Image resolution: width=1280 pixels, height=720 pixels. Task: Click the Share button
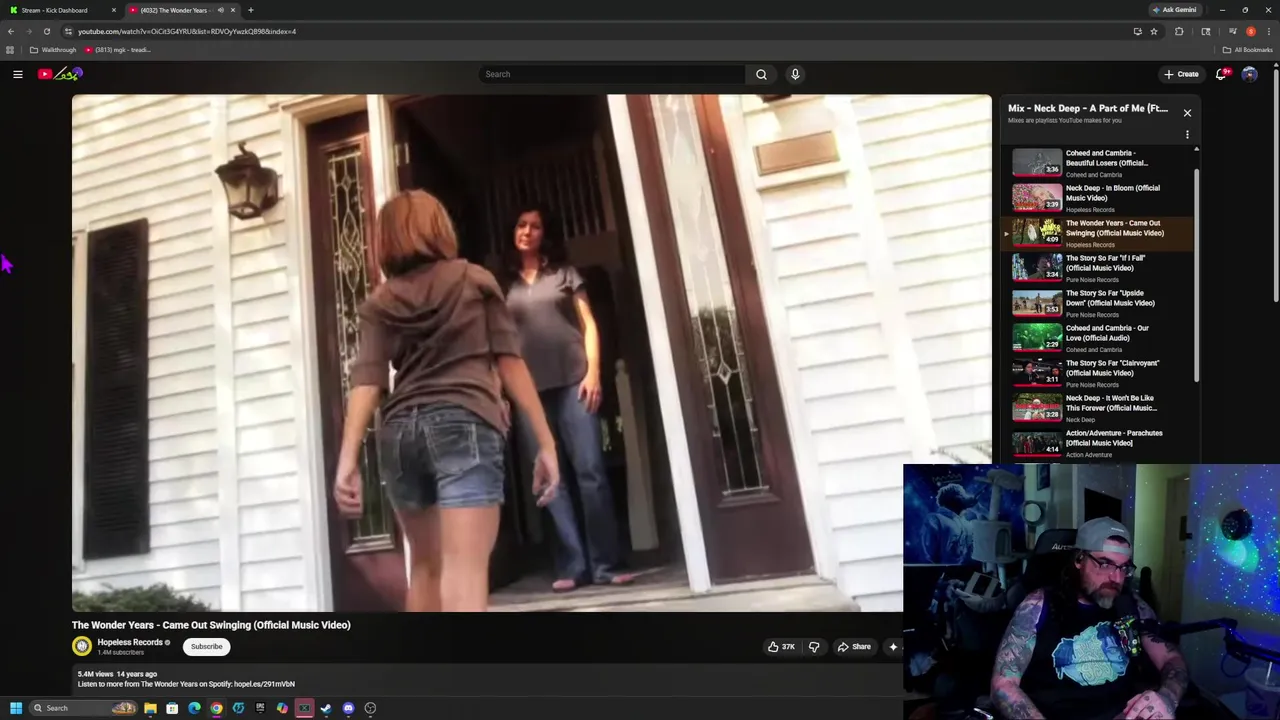854,647
